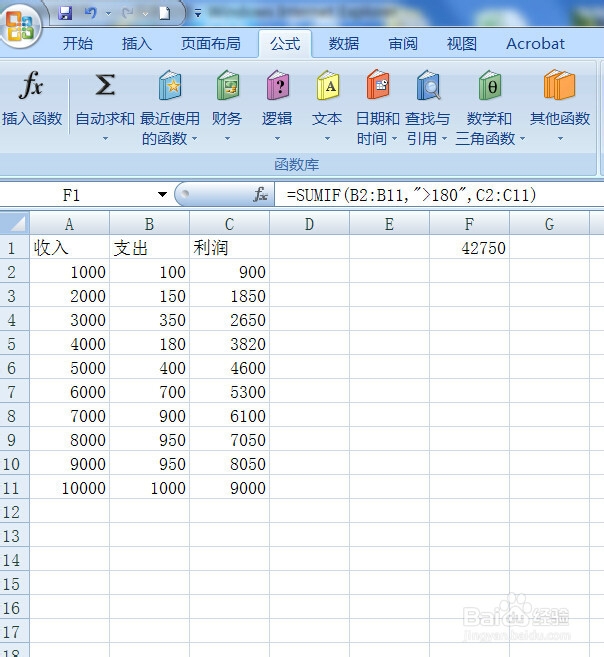The height and width of the screenshot is (657, 604).
Task: Go to the 视图 tab
Action: (x=462, y=44)
